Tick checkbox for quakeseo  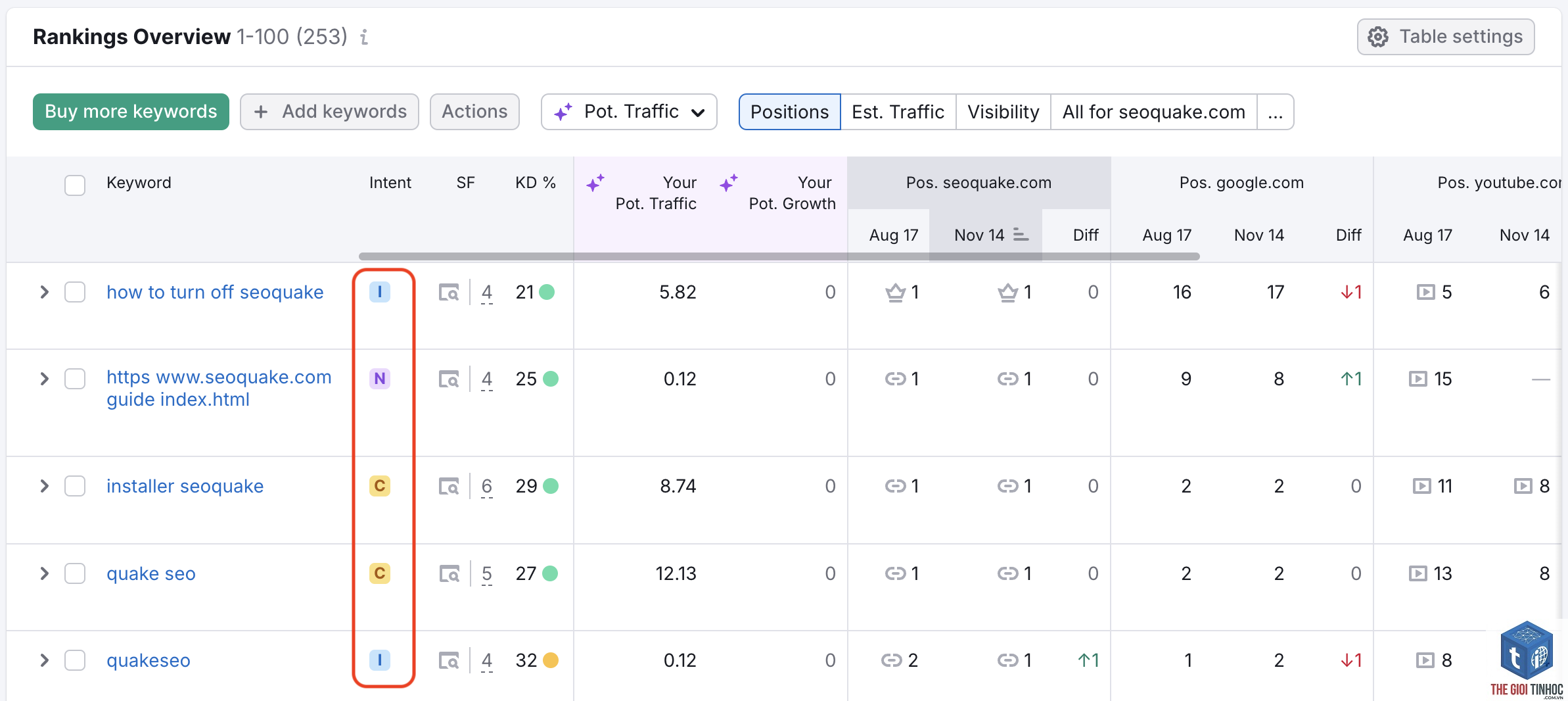[x=75, y=660]
